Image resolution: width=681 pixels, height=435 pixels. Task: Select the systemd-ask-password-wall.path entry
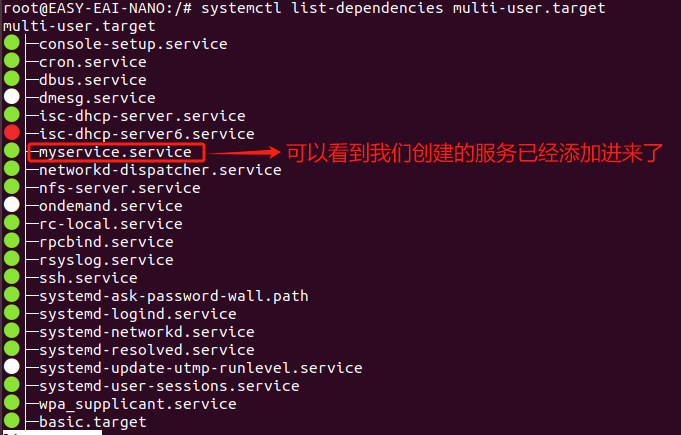[174, 296]
